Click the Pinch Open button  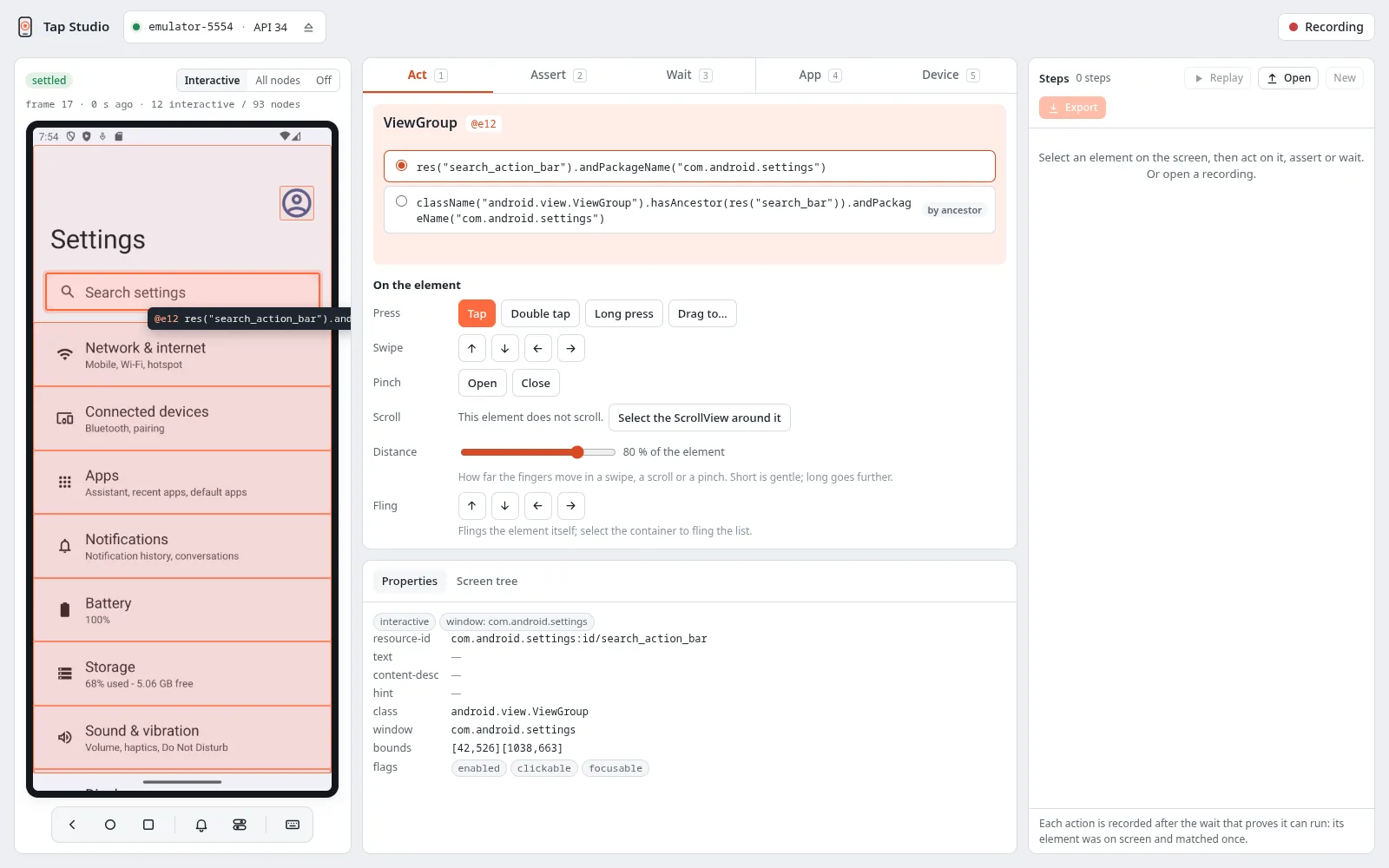coord(483,383)
